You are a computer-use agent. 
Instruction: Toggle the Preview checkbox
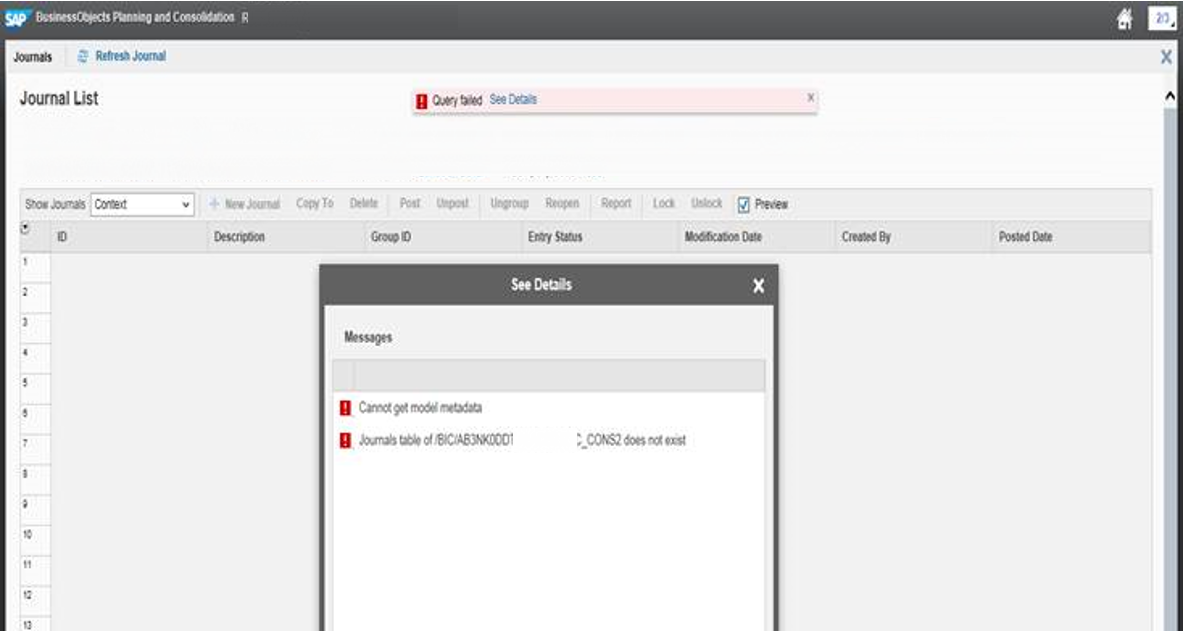point(744,205)
